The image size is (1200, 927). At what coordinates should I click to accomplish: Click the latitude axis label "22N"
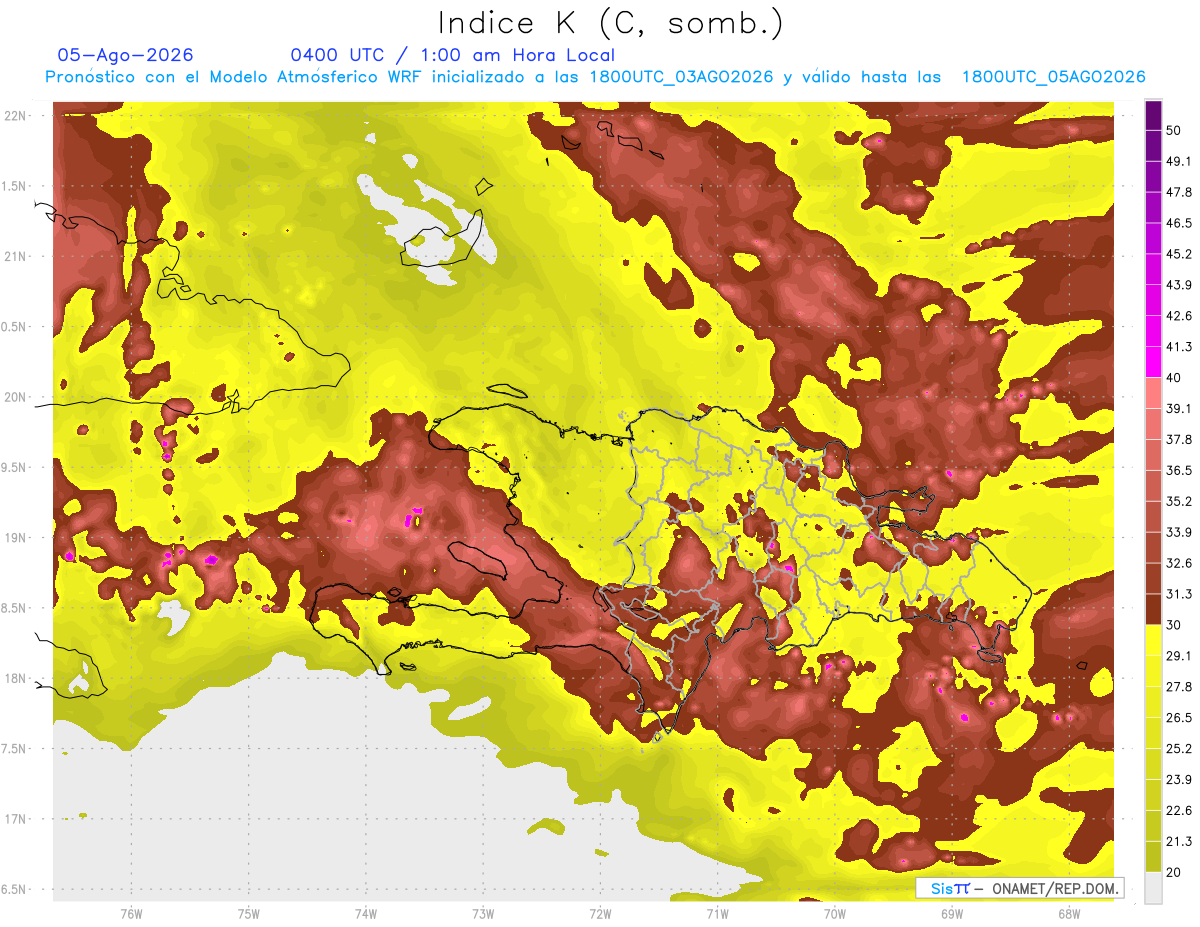[16, 115]
